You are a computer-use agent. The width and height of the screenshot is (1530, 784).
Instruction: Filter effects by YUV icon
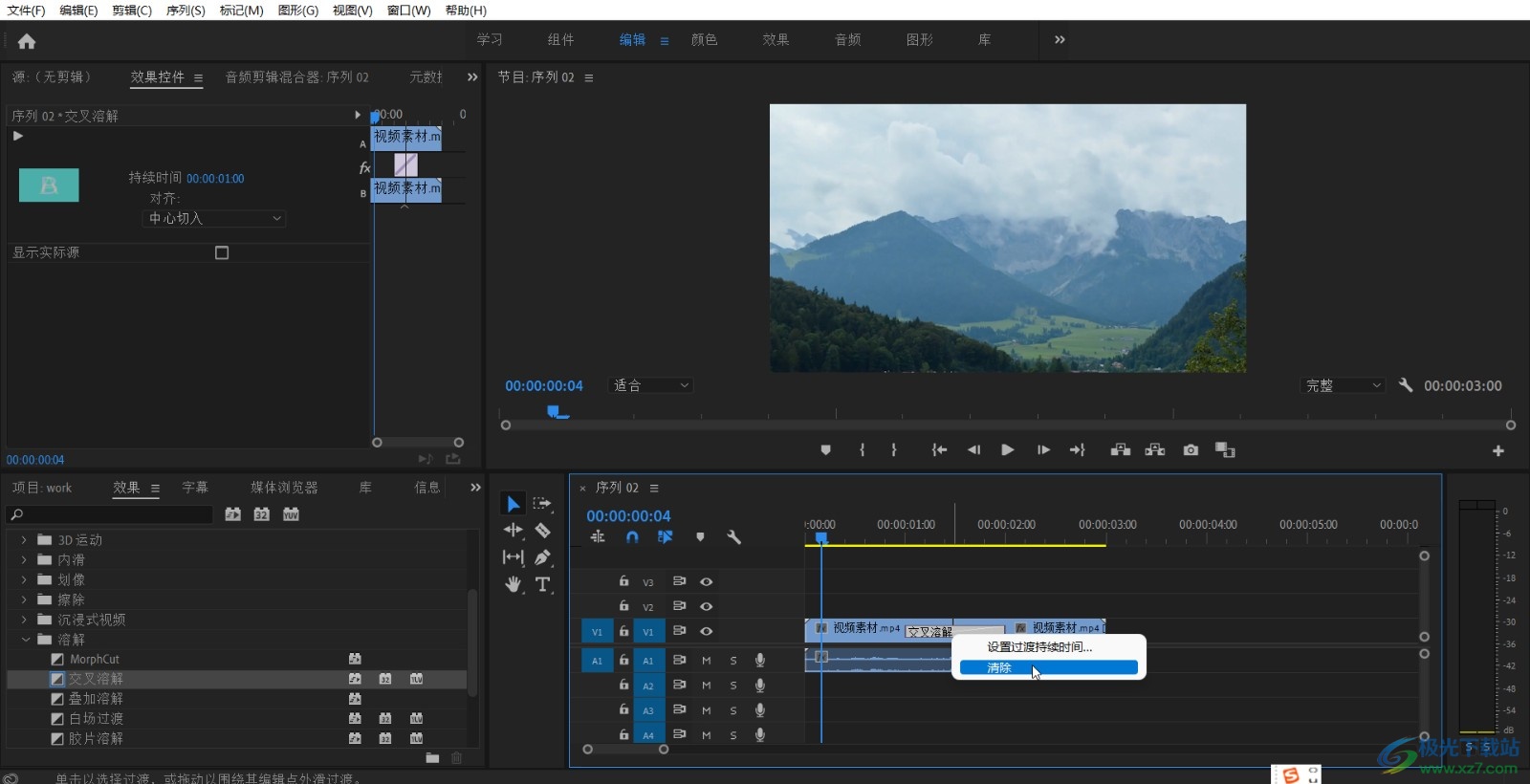click(x=291, y=514)
